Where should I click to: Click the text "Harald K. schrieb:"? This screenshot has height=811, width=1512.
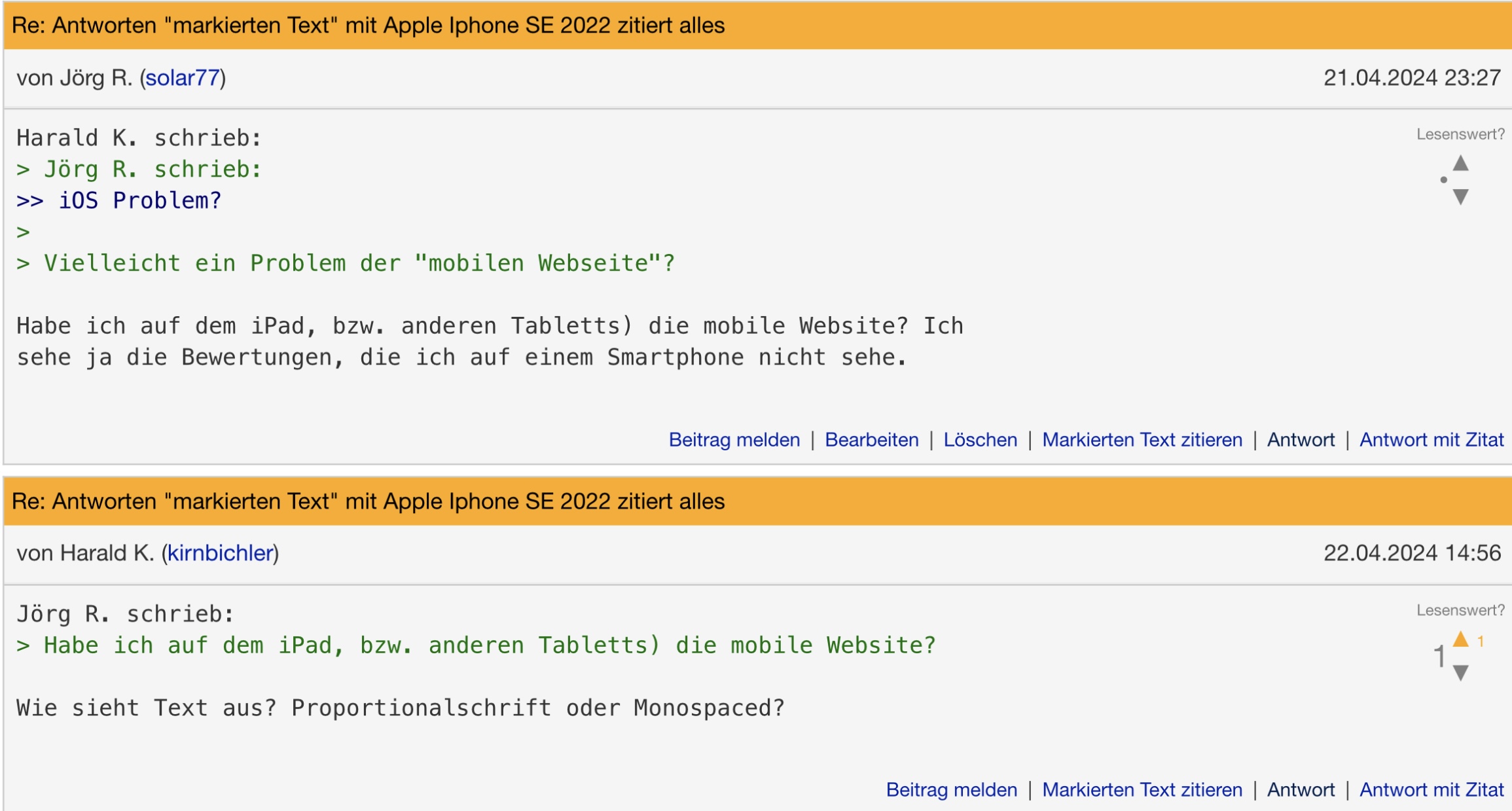point(139,138)
